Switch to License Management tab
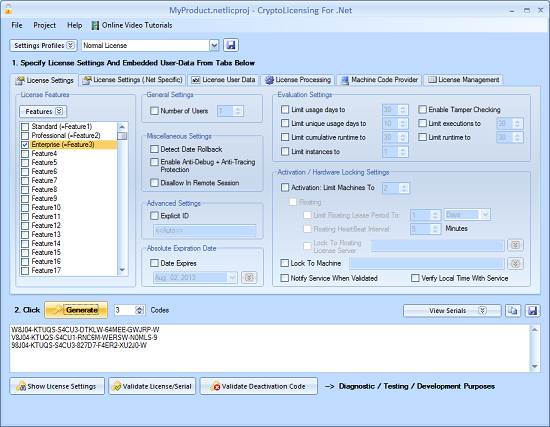The height and width of the screenshot is (427, 550). [x=463, y=80]
